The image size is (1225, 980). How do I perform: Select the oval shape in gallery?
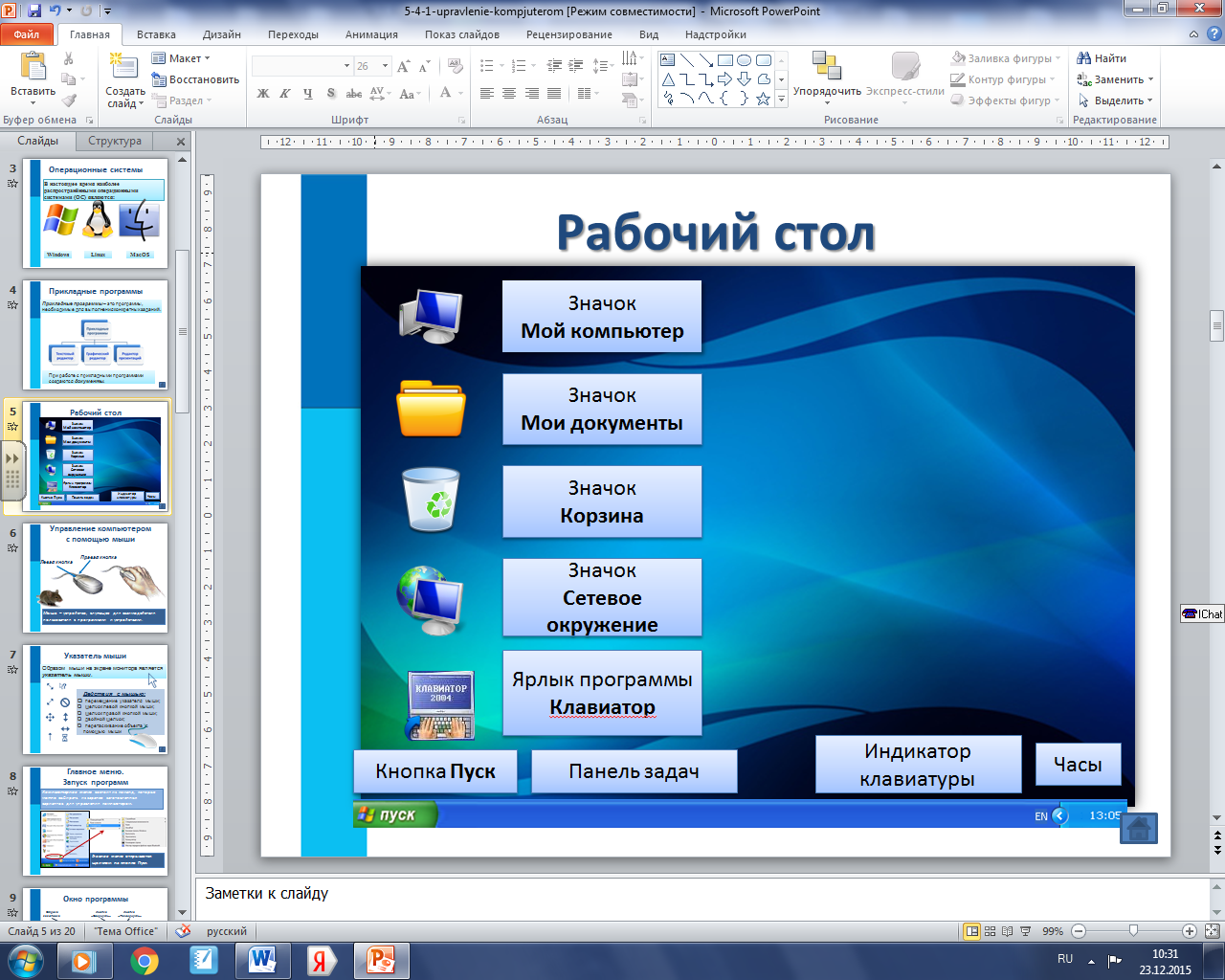tap(745, 59)
